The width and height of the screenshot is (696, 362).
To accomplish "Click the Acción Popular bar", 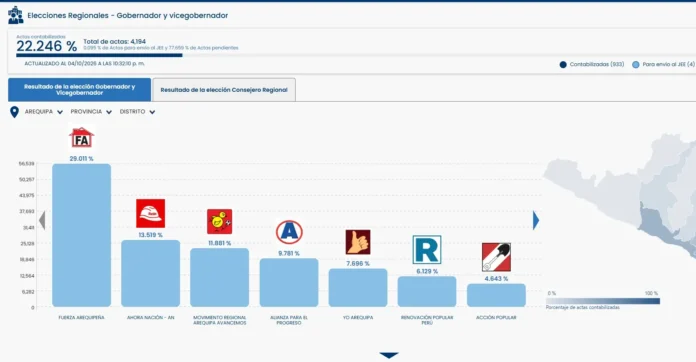I will 496,295.
